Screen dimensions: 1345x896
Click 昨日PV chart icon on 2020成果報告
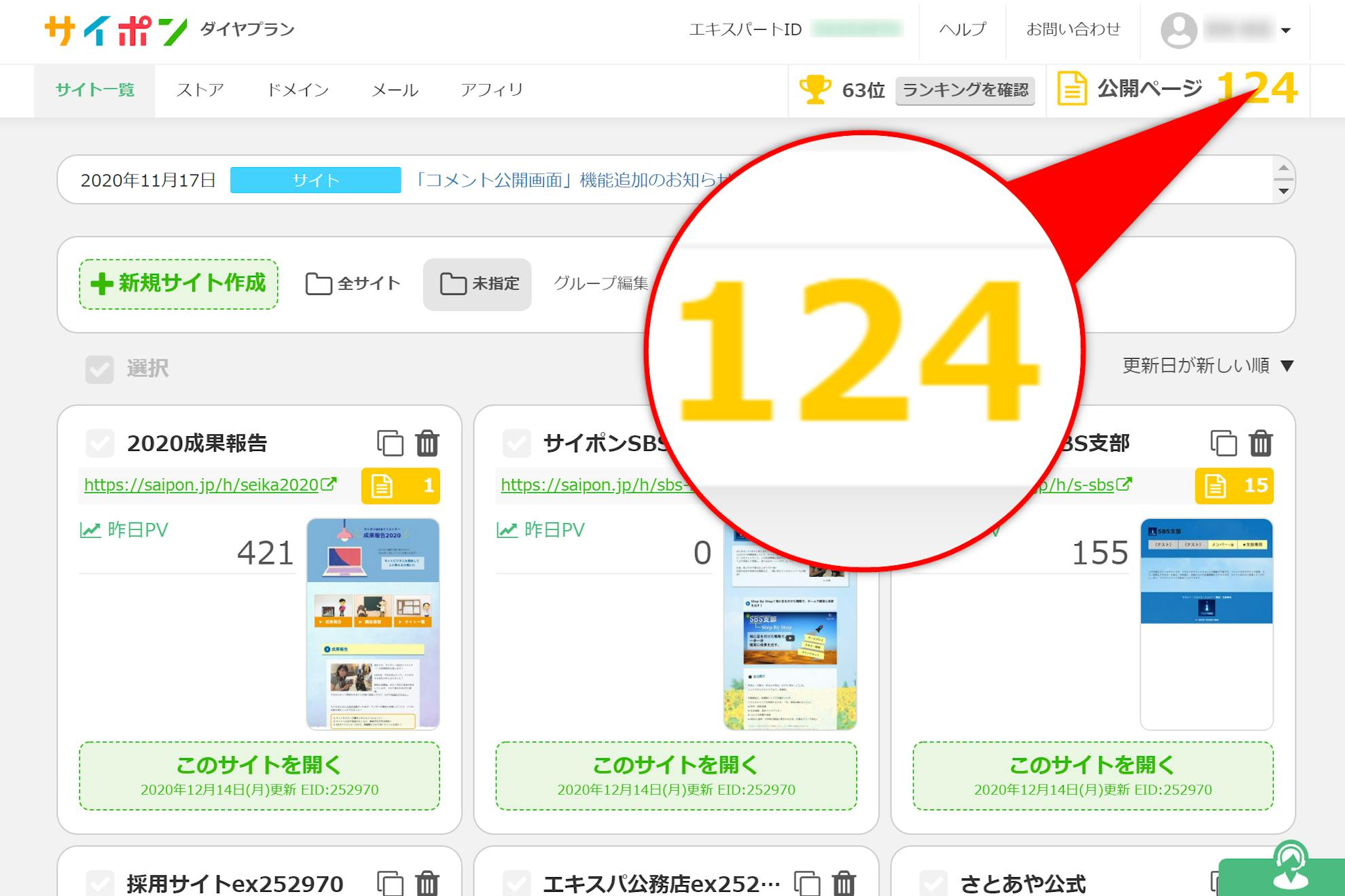[x=90, y=530]
